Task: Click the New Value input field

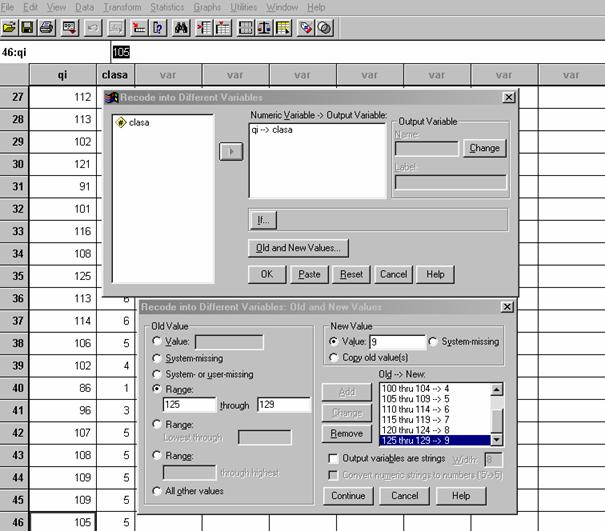Action: pos(396,341)
